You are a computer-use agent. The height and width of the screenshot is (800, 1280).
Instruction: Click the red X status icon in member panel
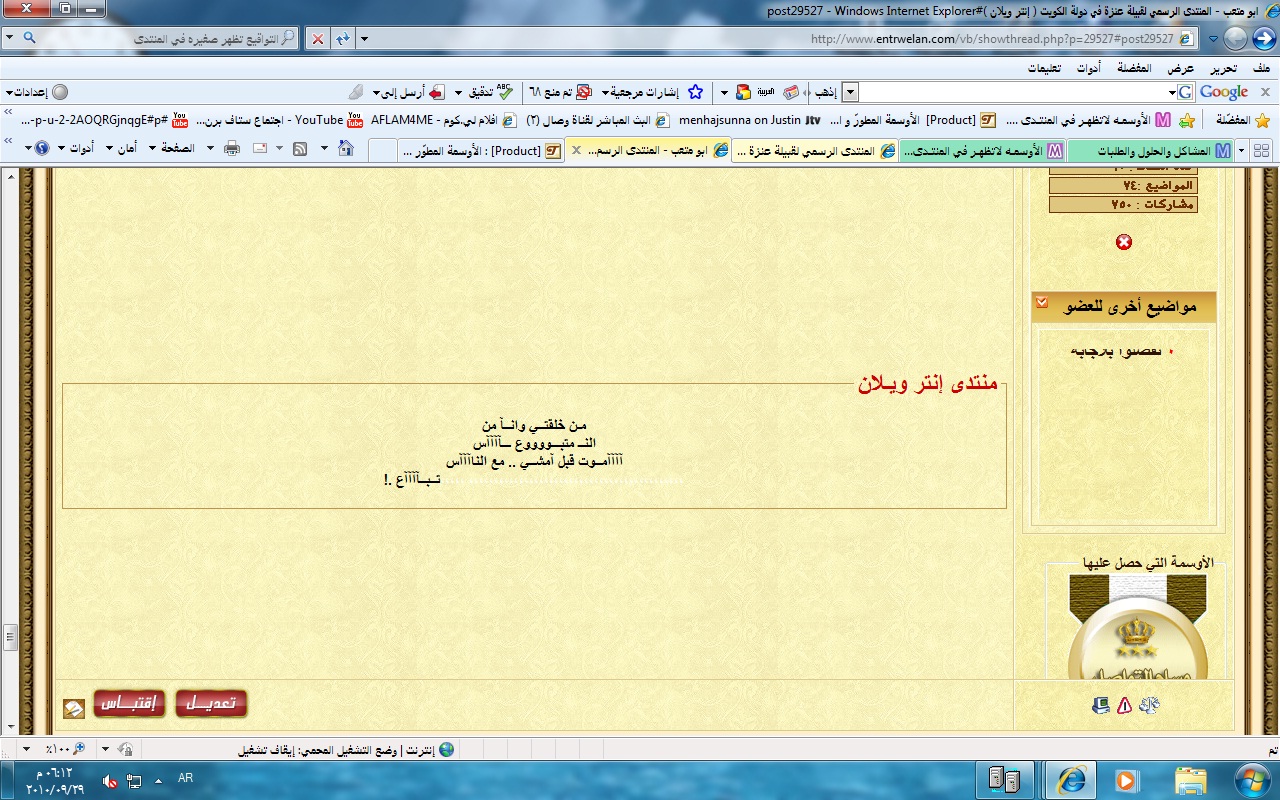pos(1124,242)
